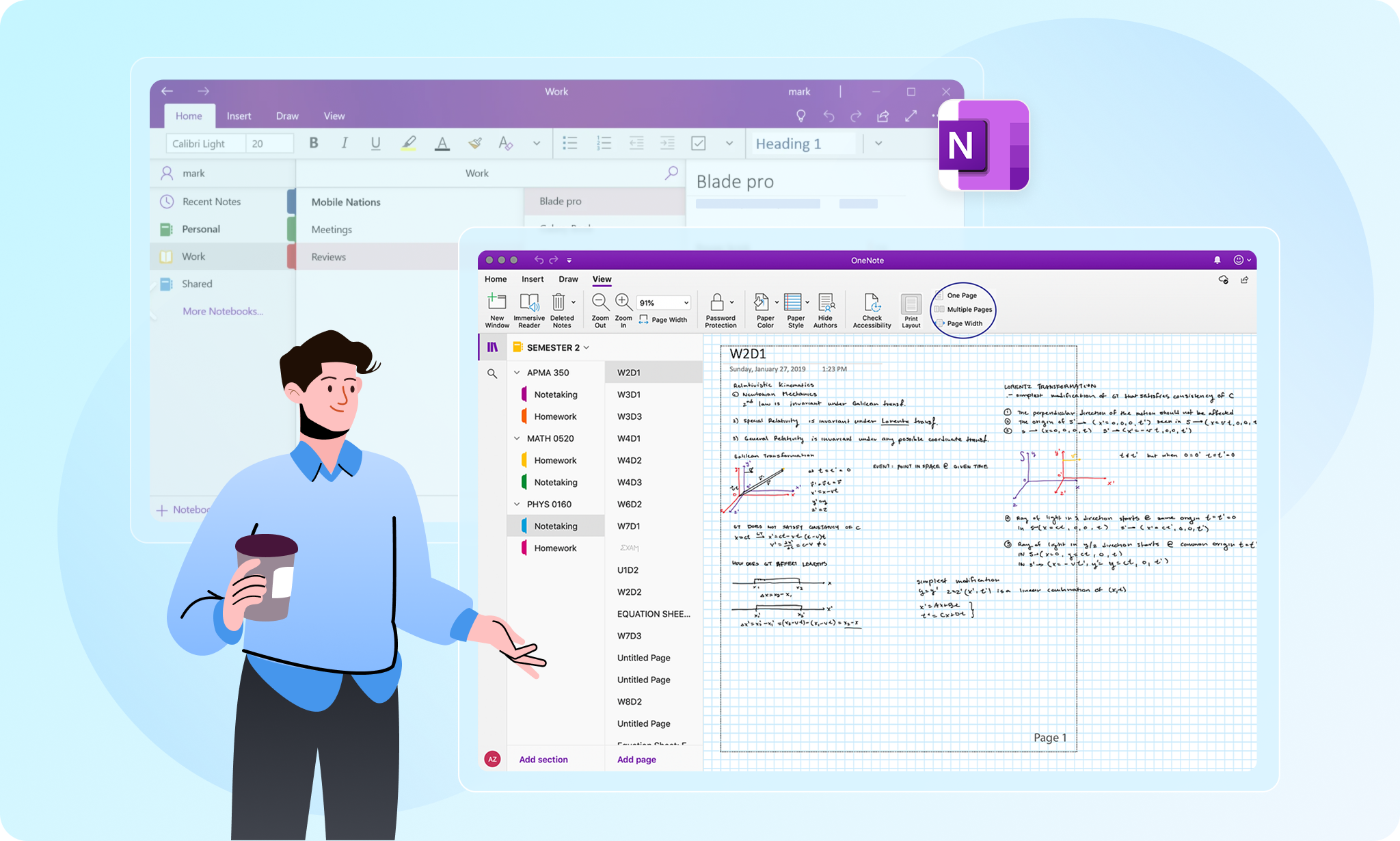Screen dimensions: 1400x841
Task: Click the Paper Style icon
Action: 793,302
